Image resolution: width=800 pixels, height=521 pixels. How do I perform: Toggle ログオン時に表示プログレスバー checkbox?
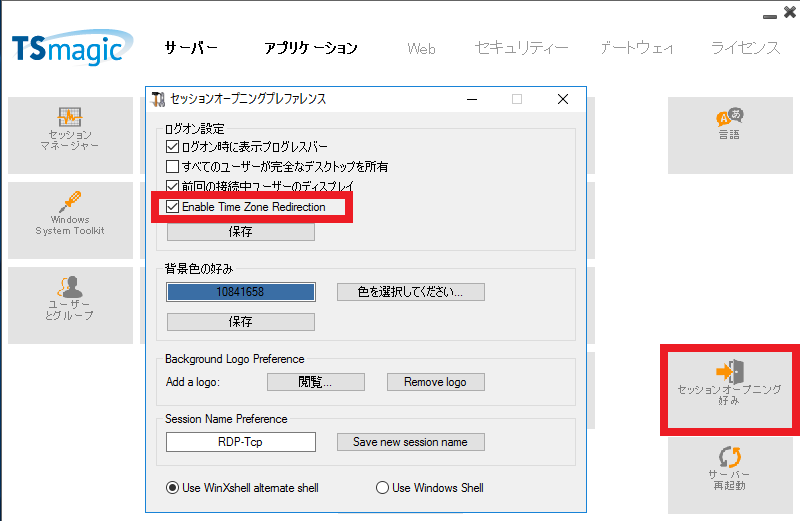pyautogui.click(x=172, y=147)
